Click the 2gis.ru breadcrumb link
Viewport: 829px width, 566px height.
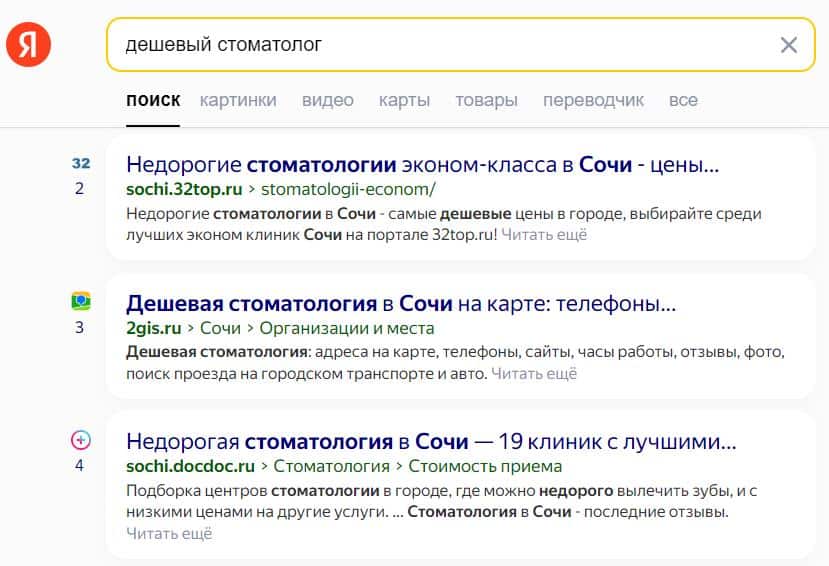click(153, 328)
